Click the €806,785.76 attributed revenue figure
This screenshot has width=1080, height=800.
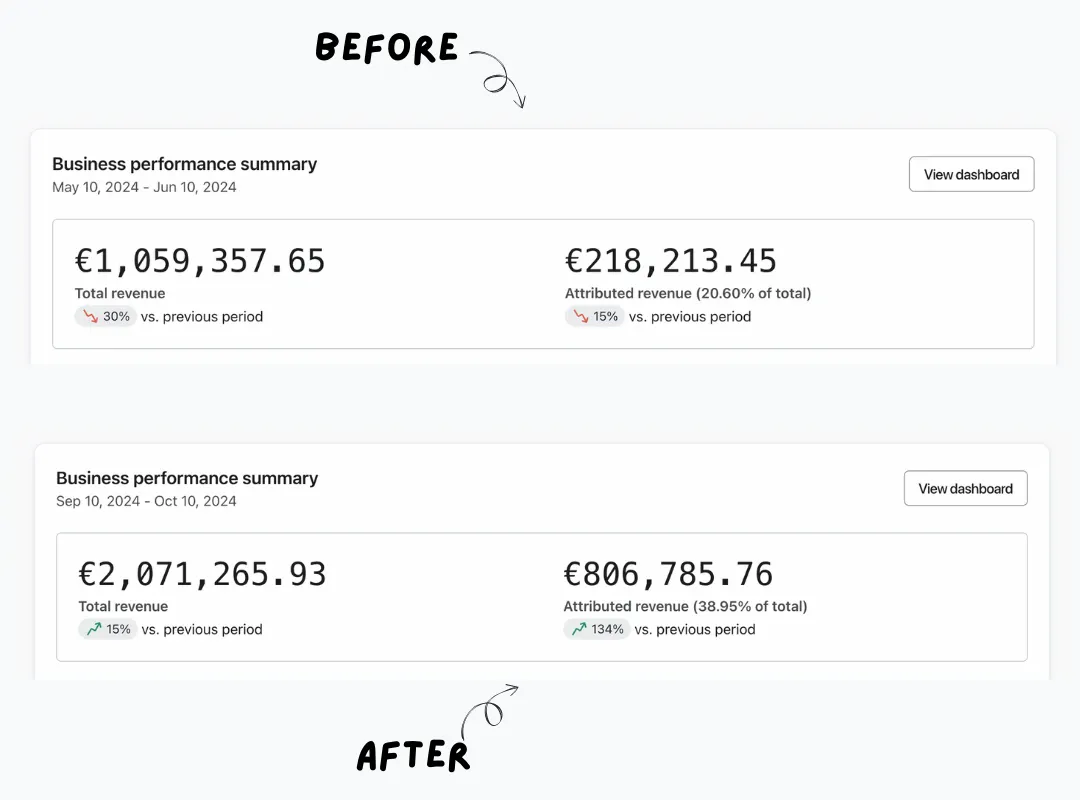[x=668, y=575]
